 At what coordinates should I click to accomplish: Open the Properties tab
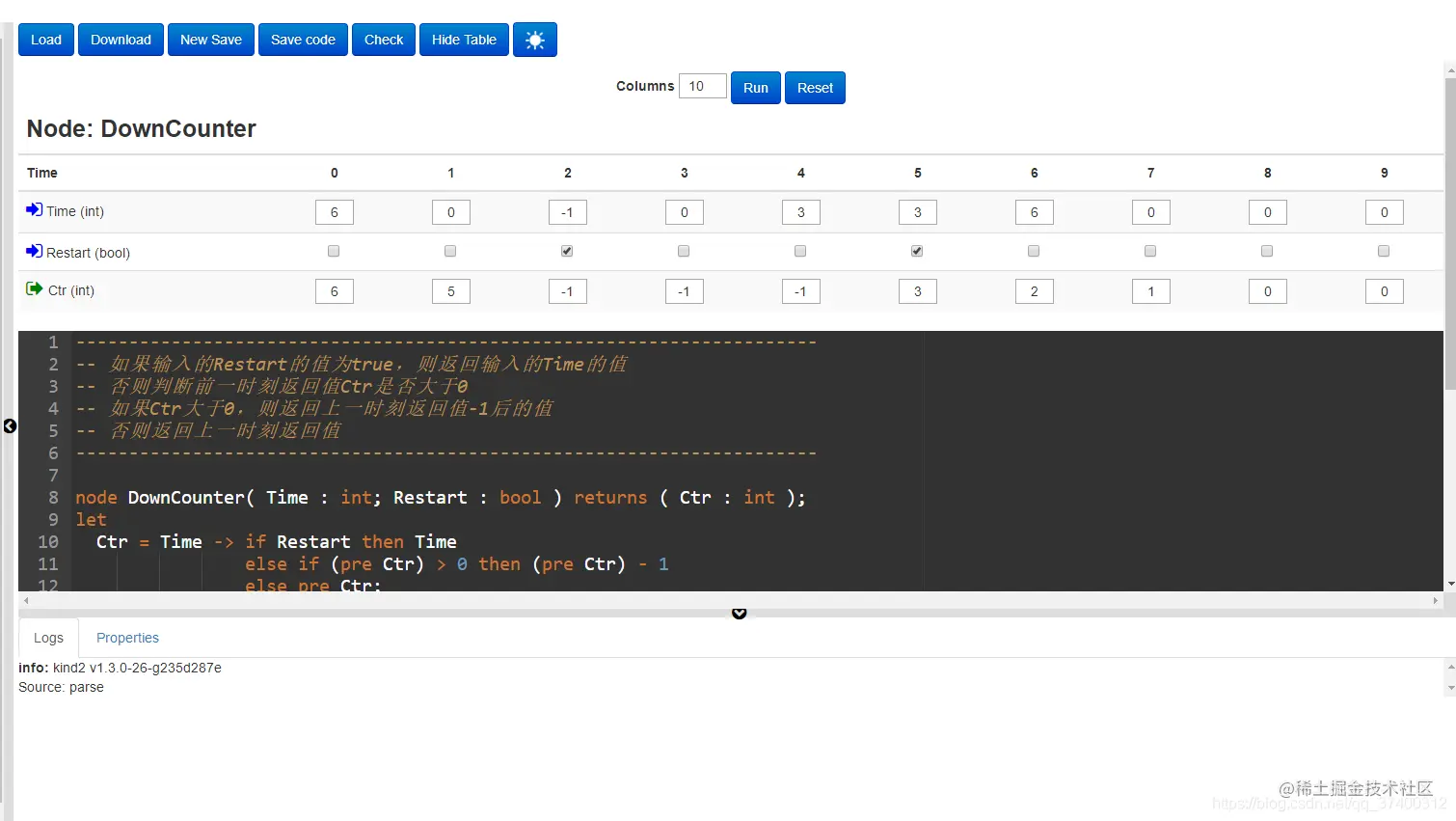127,638
